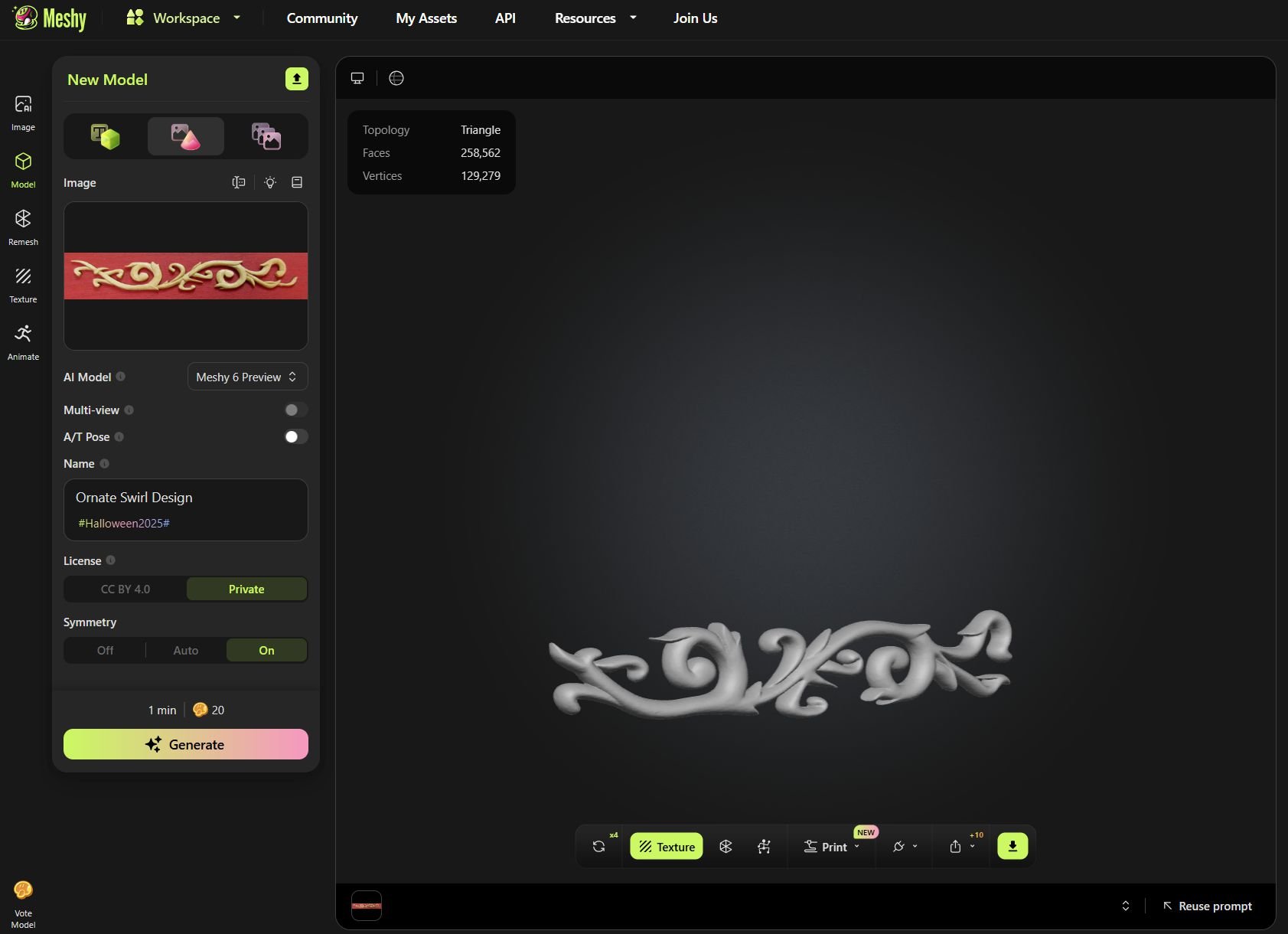
Task: Click the green download button in bottom toolbar
Action: 1012,846
